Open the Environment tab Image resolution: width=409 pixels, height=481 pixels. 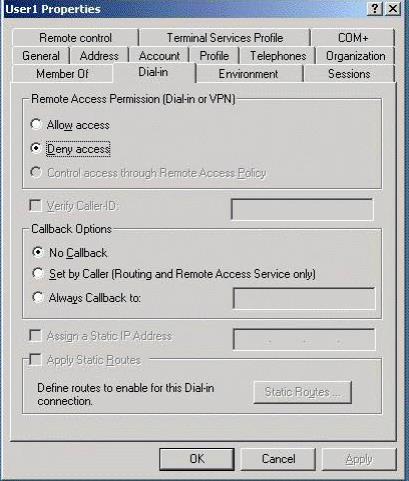248,74
